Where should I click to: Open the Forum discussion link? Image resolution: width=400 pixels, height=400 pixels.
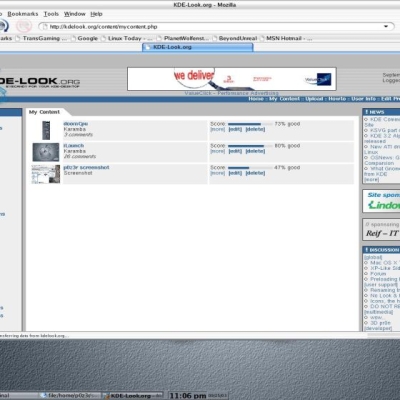pyautogui.click(x=378, y=274)
